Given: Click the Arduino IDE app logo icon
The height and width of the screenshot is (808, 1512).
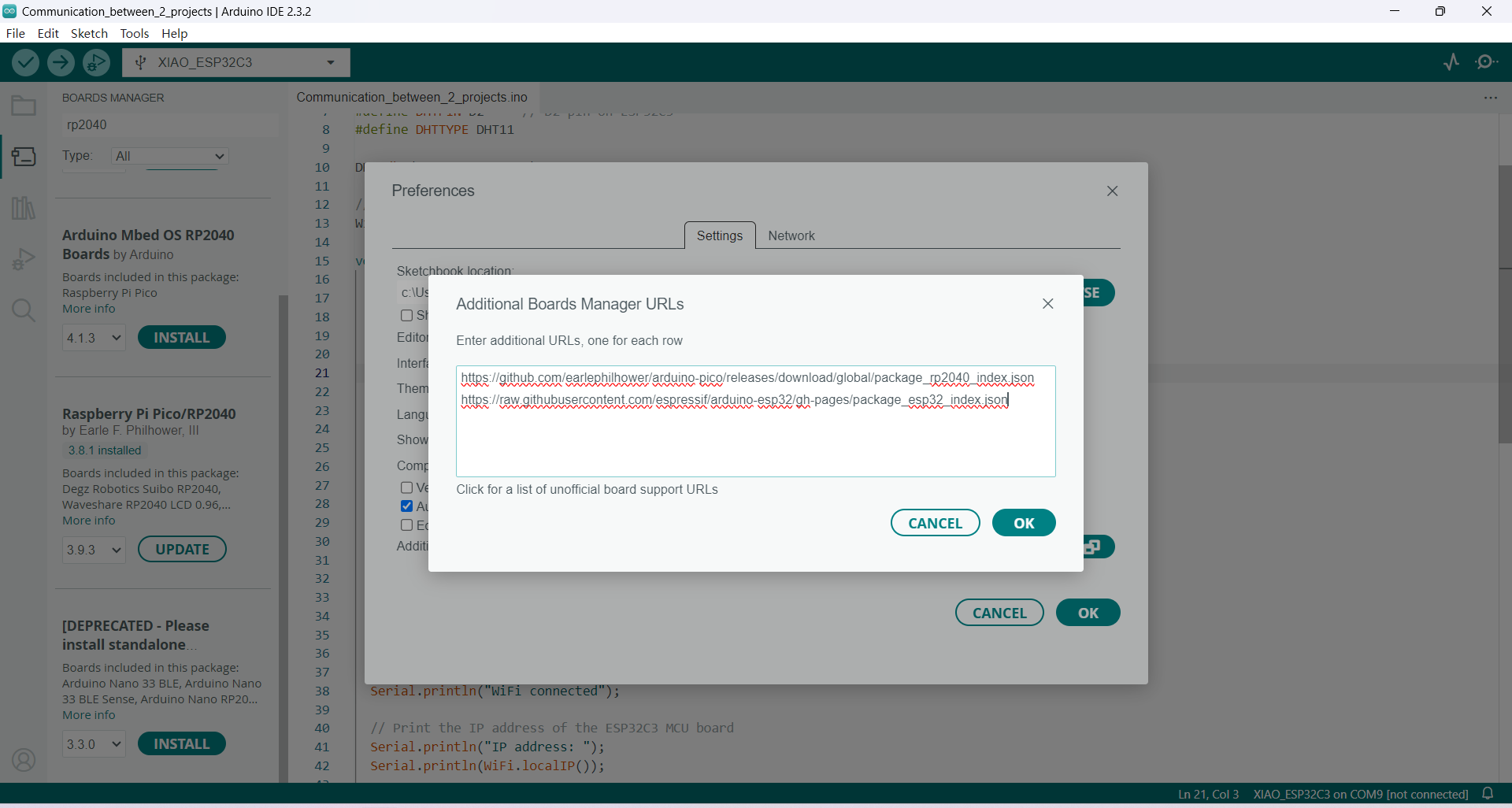Looking at the screenshot, I should (9, 11).
